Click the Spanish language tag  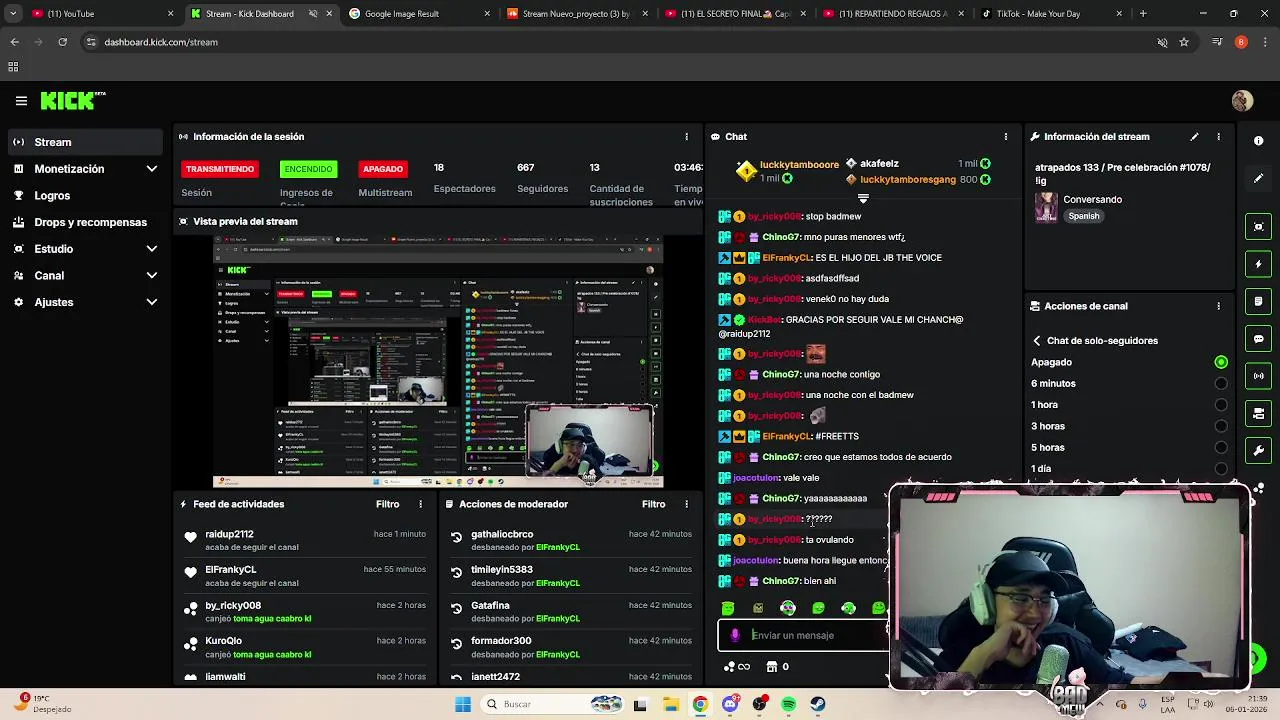pos(1083,216)
